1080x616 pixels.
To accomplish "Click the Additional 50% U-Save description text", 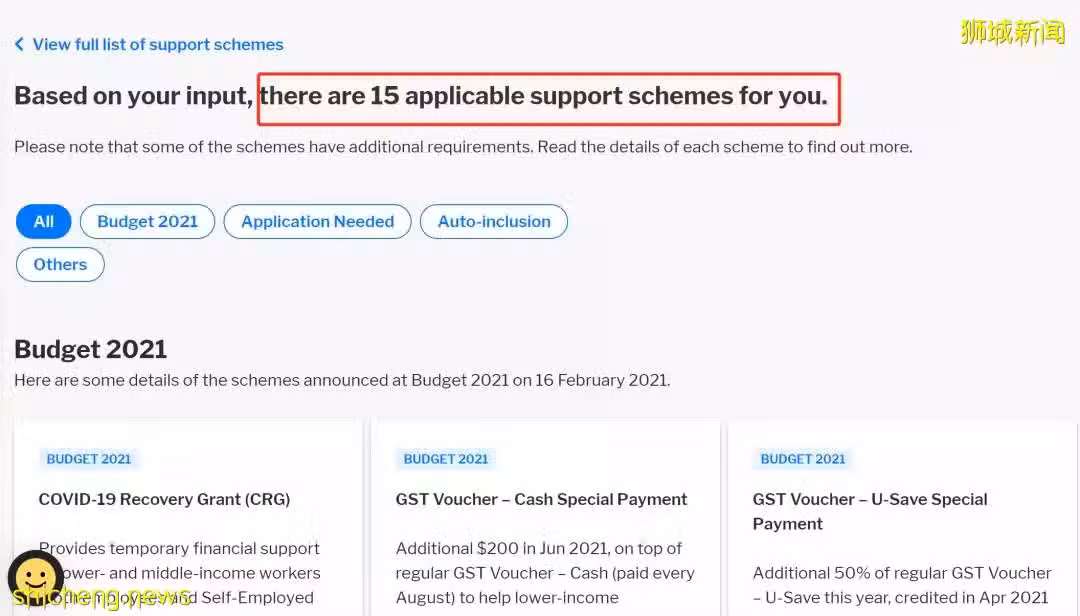I will click(x=902, y=585).
